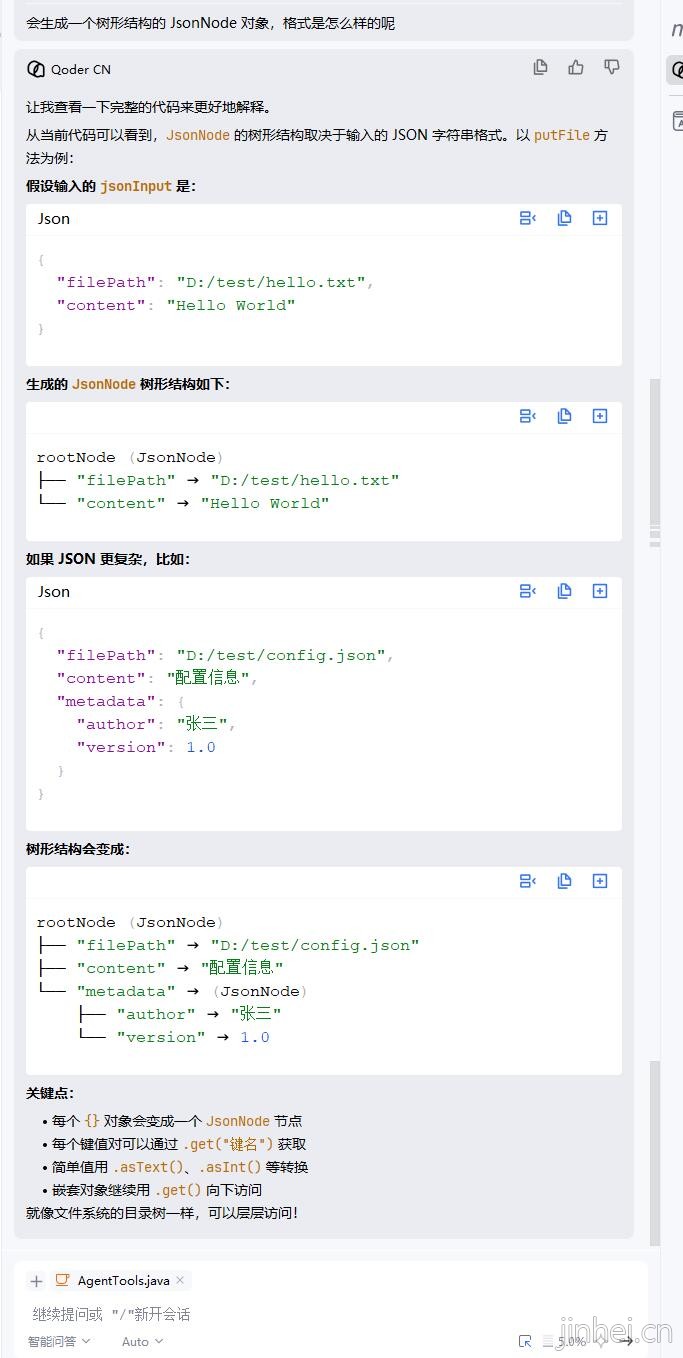Create new file from hello.txt Json block
Viewport: 683px width, 1358px height.
(x=600, y=218)
